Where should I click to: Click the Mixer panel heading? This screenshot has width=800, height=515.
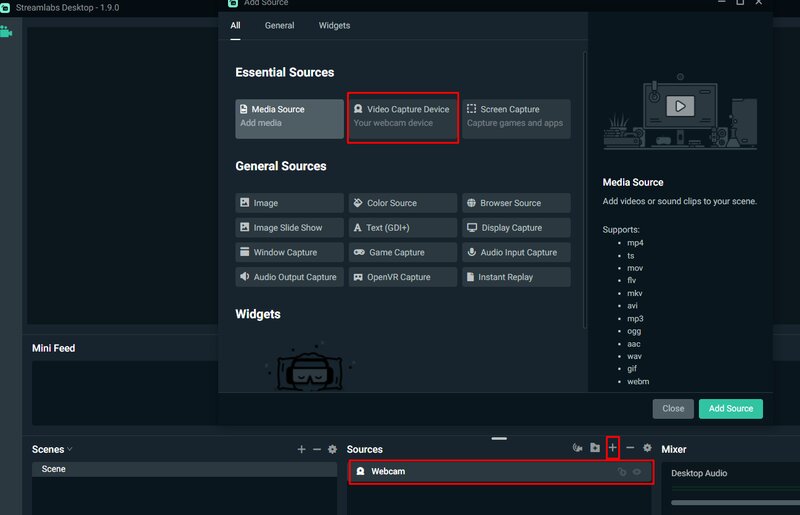[x=673, y=449]
